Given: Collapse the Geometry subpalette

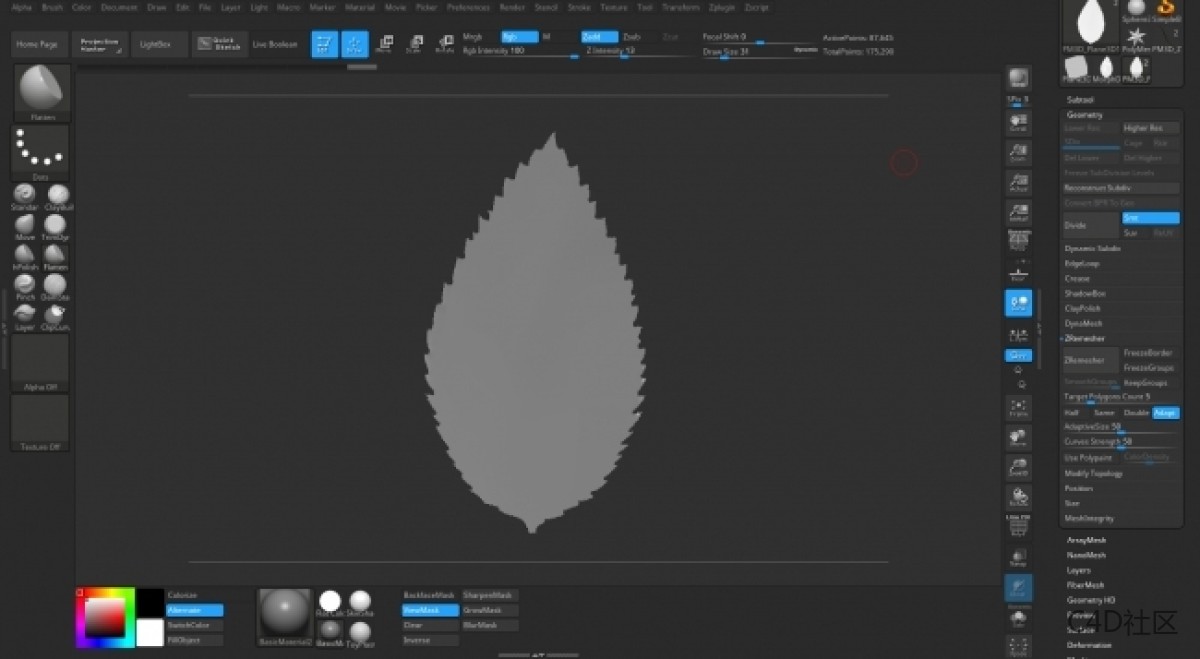Looking at the screenshot, I should 1085,115.
